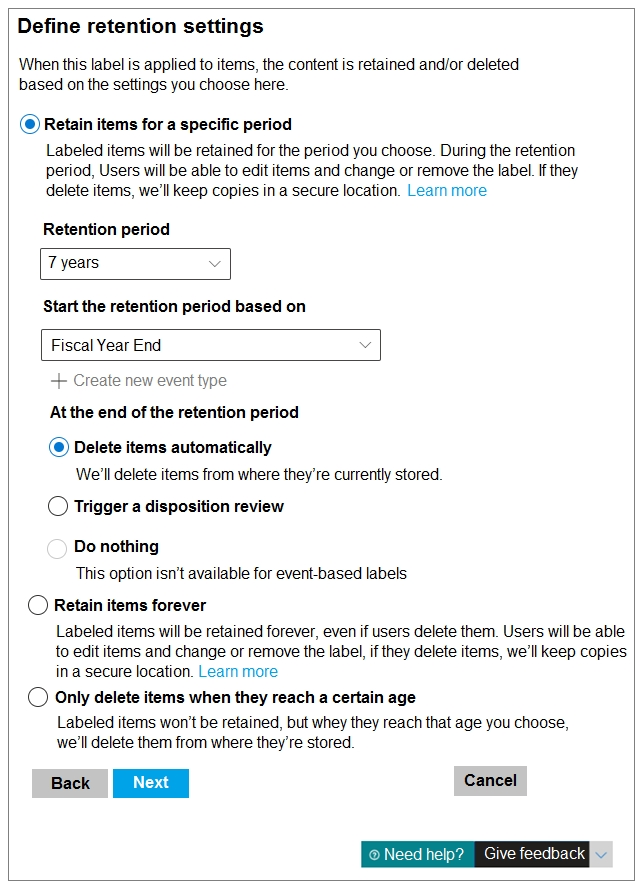Select Only delete items at a certain age
The height and width of the screenshot is (889, 641).
(38, 698)
